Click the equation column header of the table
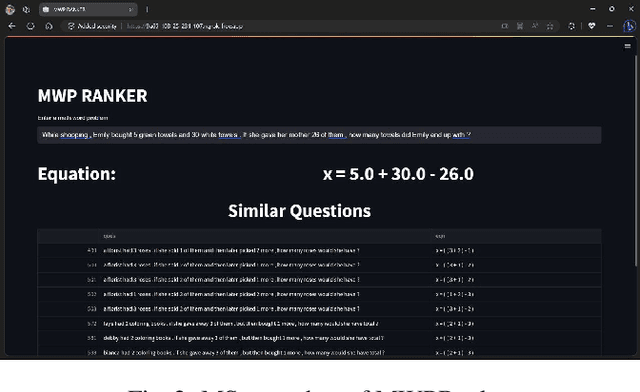640x392 pixels. 516,236
